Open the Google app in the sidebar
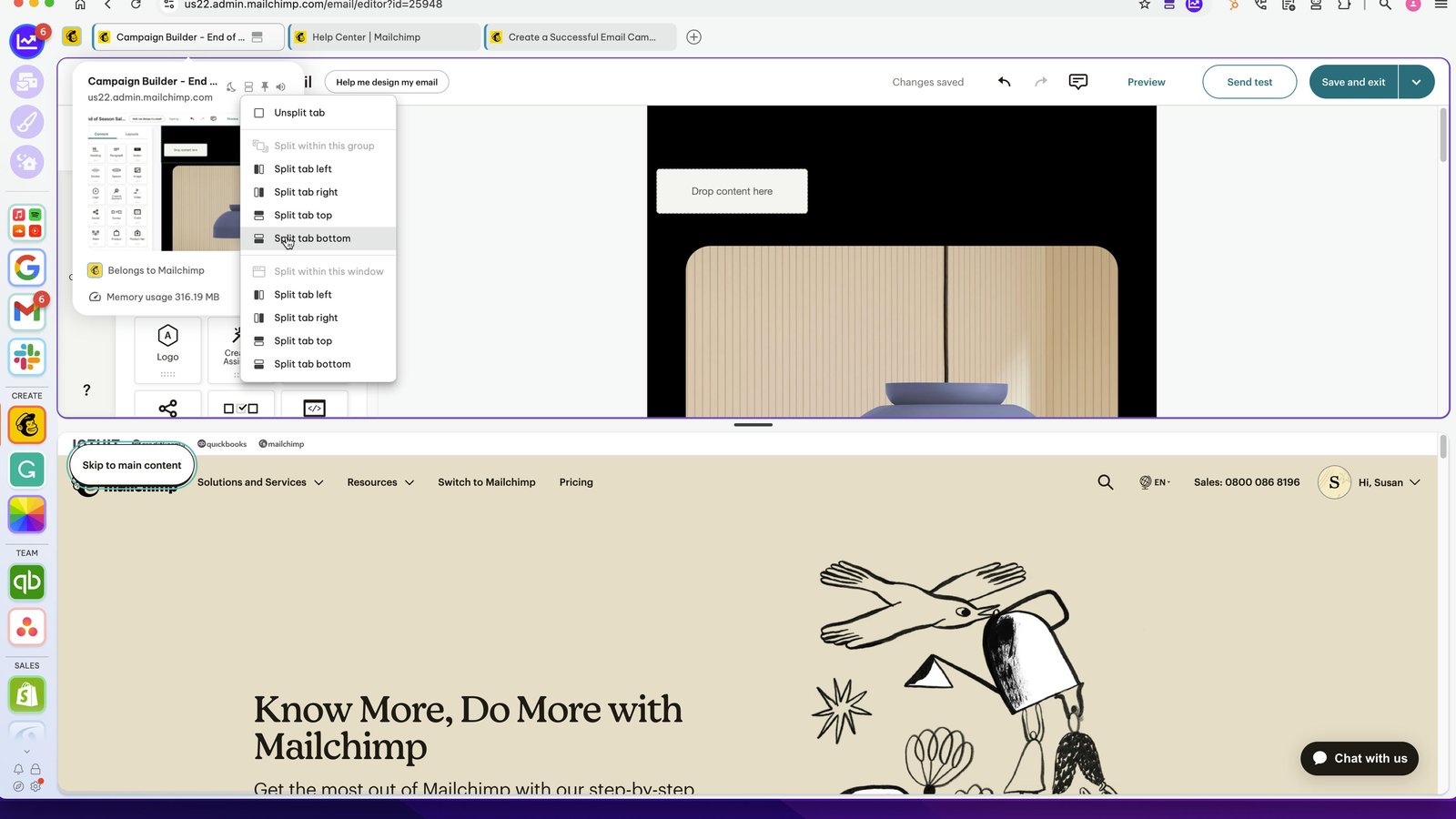This screenshot has width=1456, height=819. (27, 267)
